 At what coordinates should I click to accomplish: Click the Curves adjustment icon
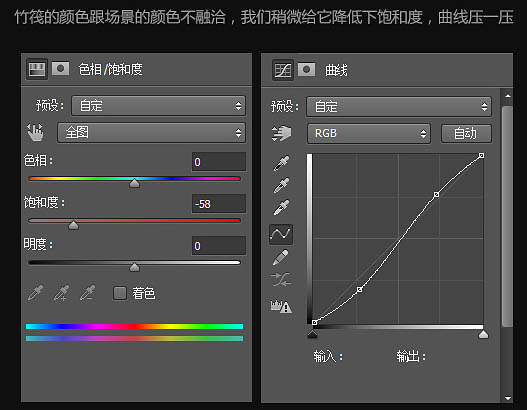tap(282, 70)
